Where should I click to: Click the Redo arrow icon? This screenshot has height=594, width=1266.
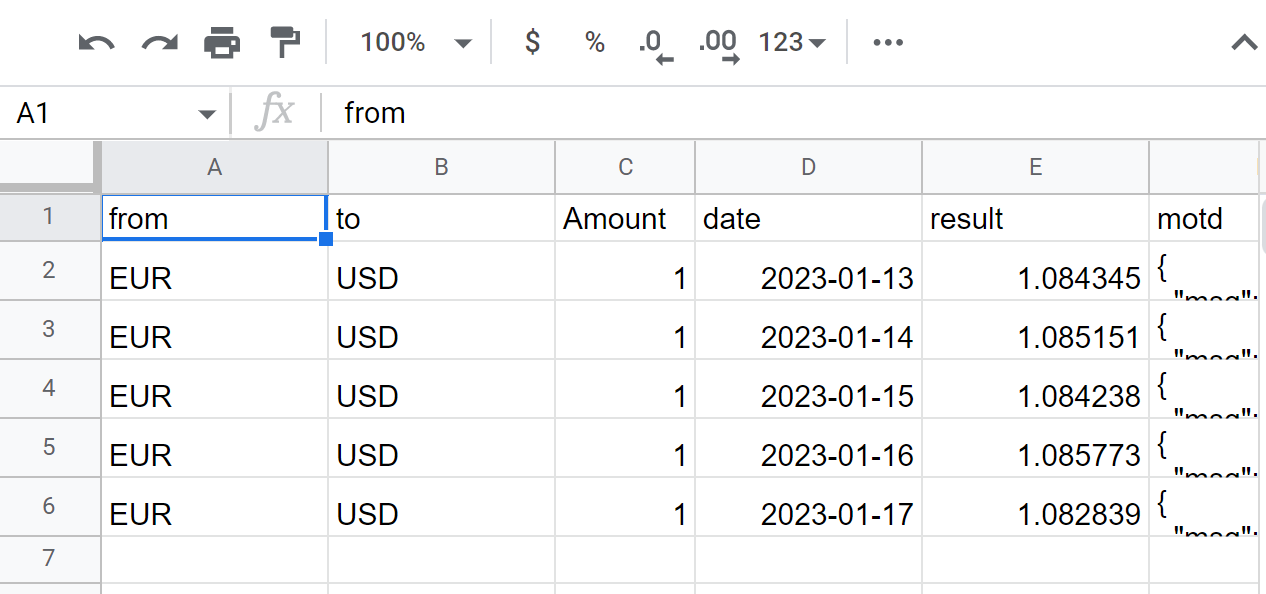tap(159, 42)
